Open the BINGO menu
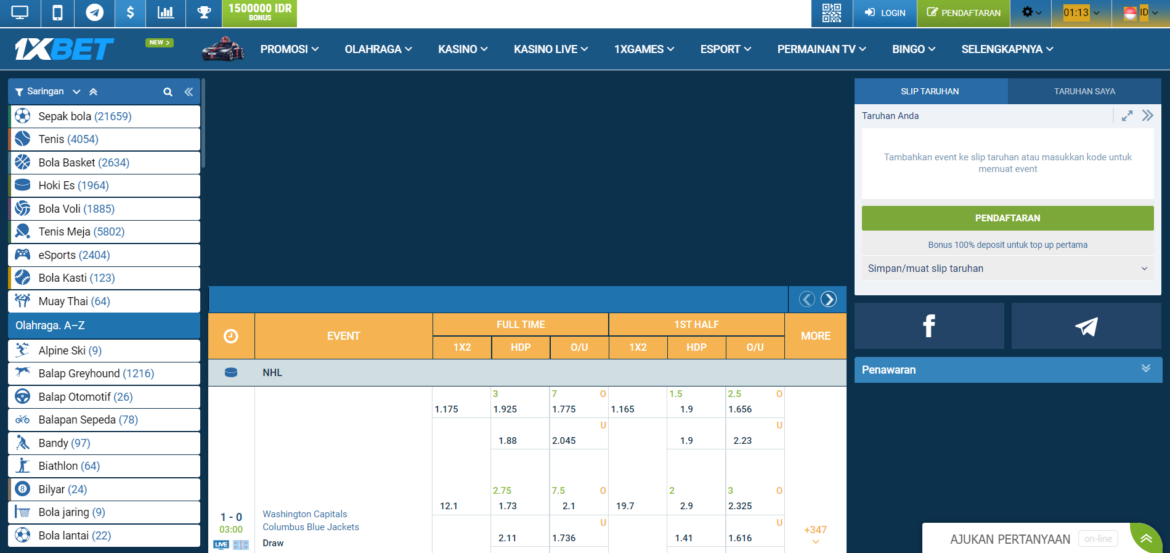The width and height of the screenshot is (1170, 553). 913,49
